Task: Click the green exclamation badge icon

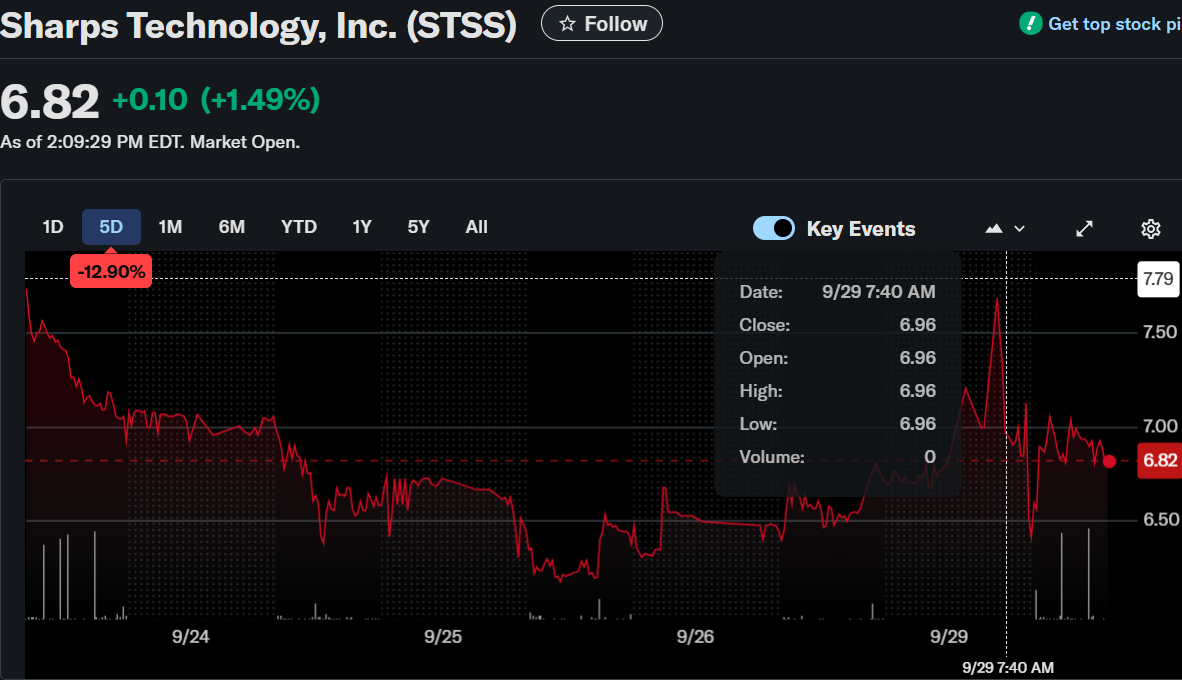Action: coord(1030,23)
